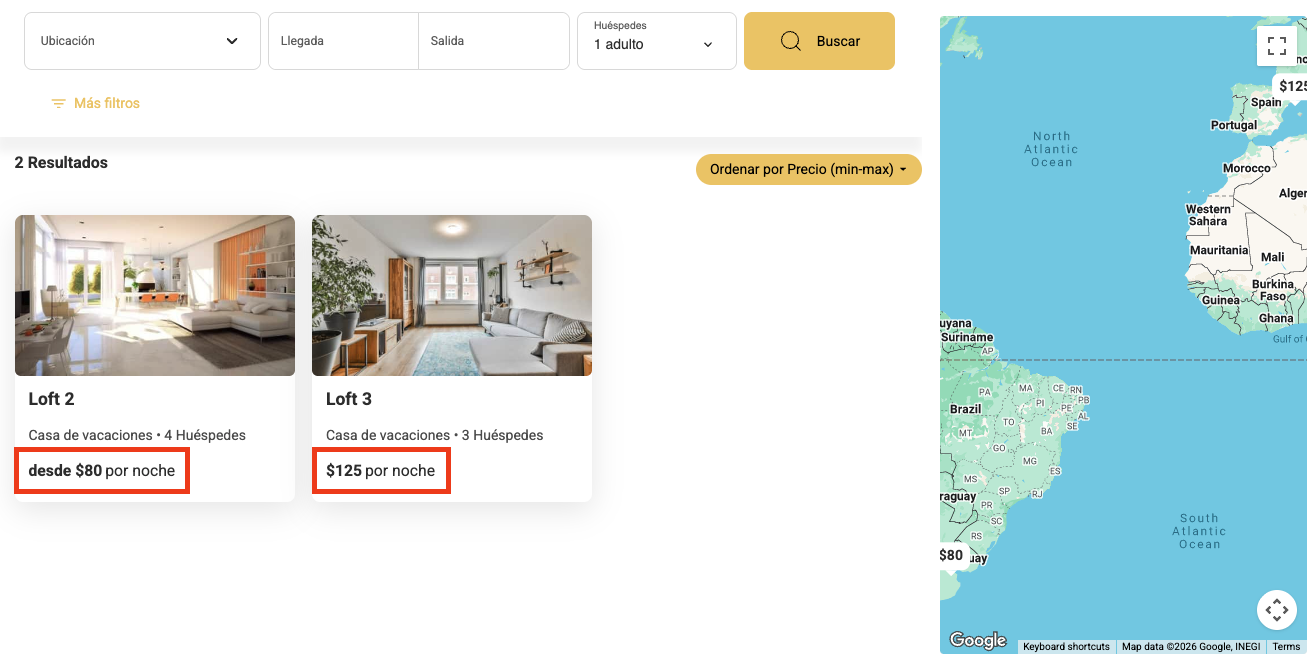Click the map camera pan control

pyautogui.click(x=1276, y=609)
